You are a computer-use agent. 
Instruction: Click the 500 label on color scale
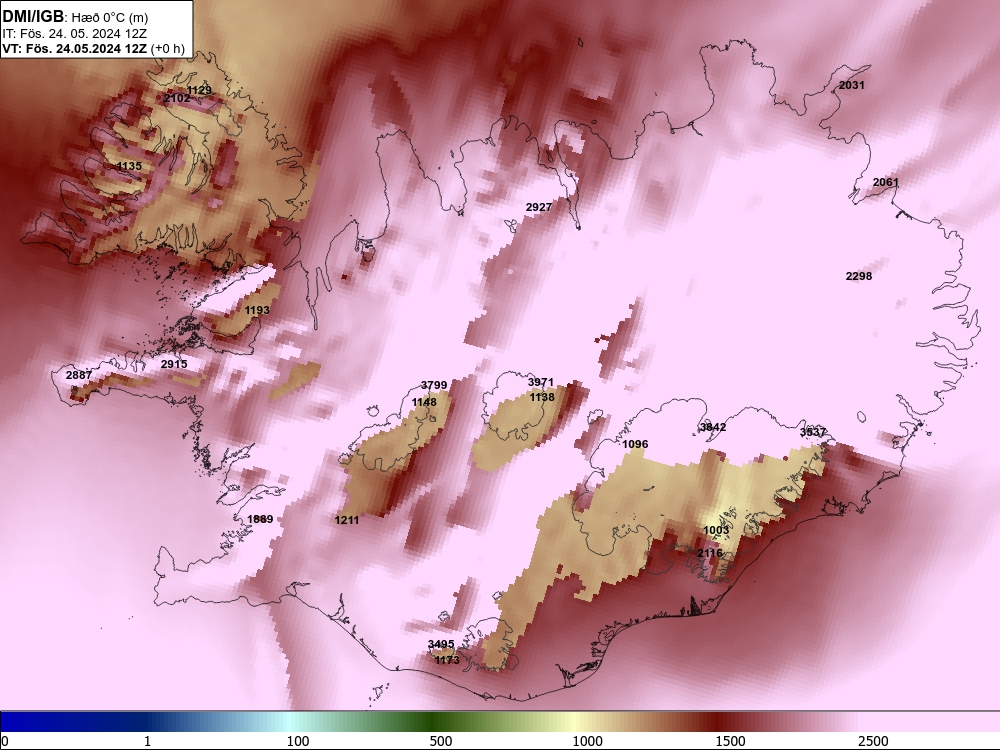pos(441,741)
